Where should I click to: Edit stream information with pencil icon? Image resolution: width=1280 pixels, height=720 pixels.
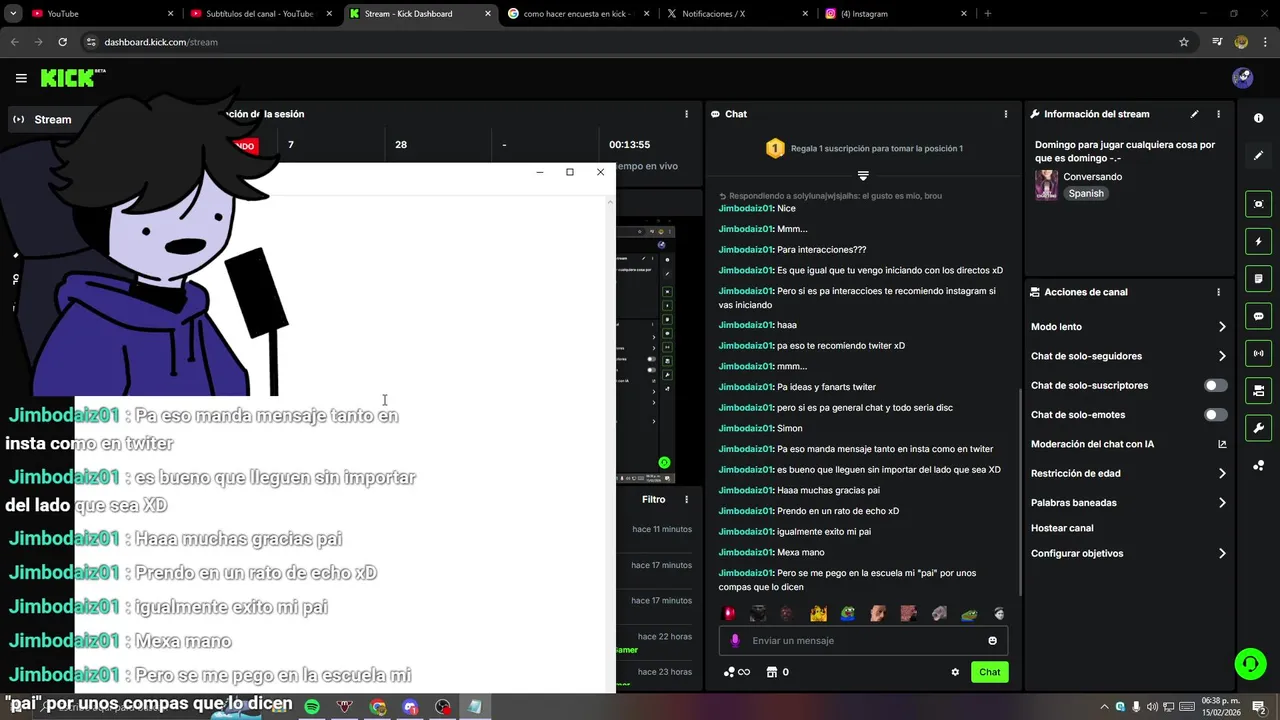click(x=1194, y=114)
